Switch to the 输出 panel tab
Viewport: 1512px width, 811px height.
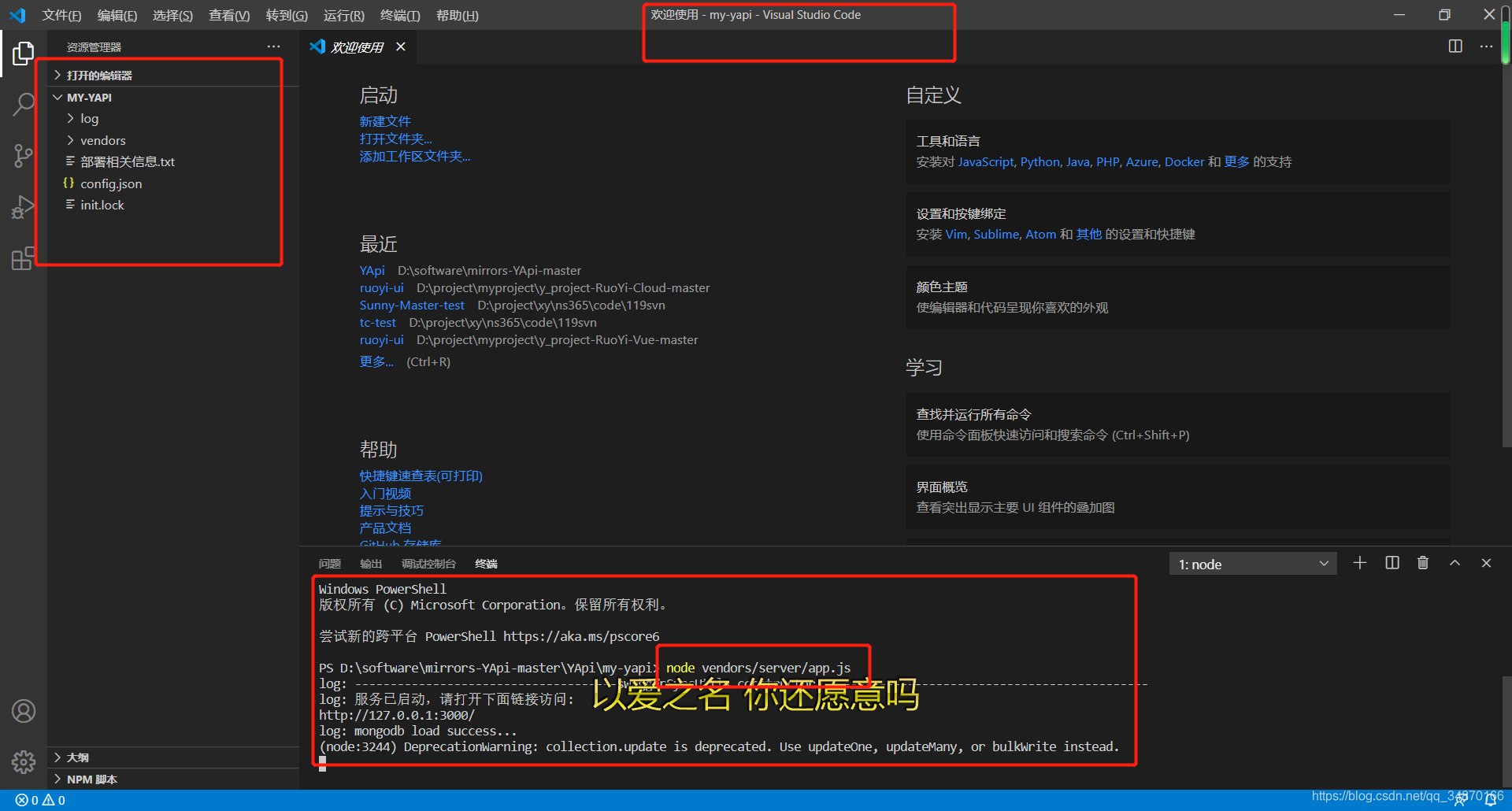click(x=371, y=564)
